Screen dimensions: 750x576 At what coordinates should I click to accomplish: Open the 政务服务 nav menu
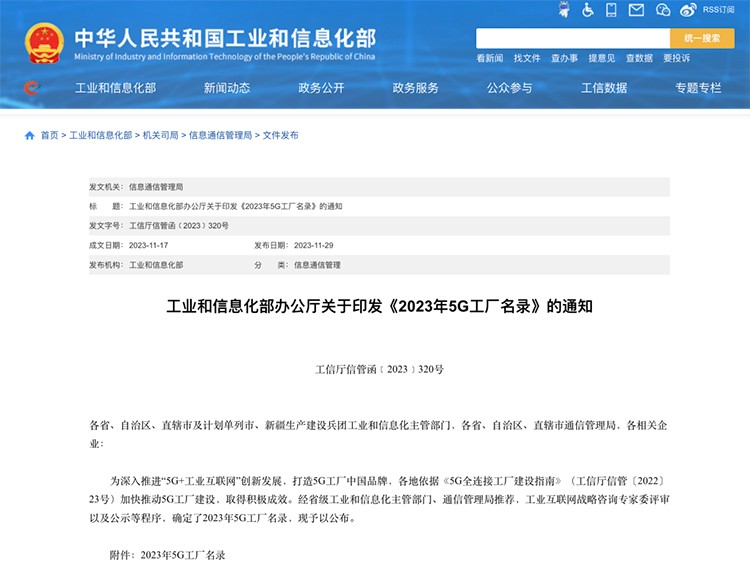click(415, 88)
